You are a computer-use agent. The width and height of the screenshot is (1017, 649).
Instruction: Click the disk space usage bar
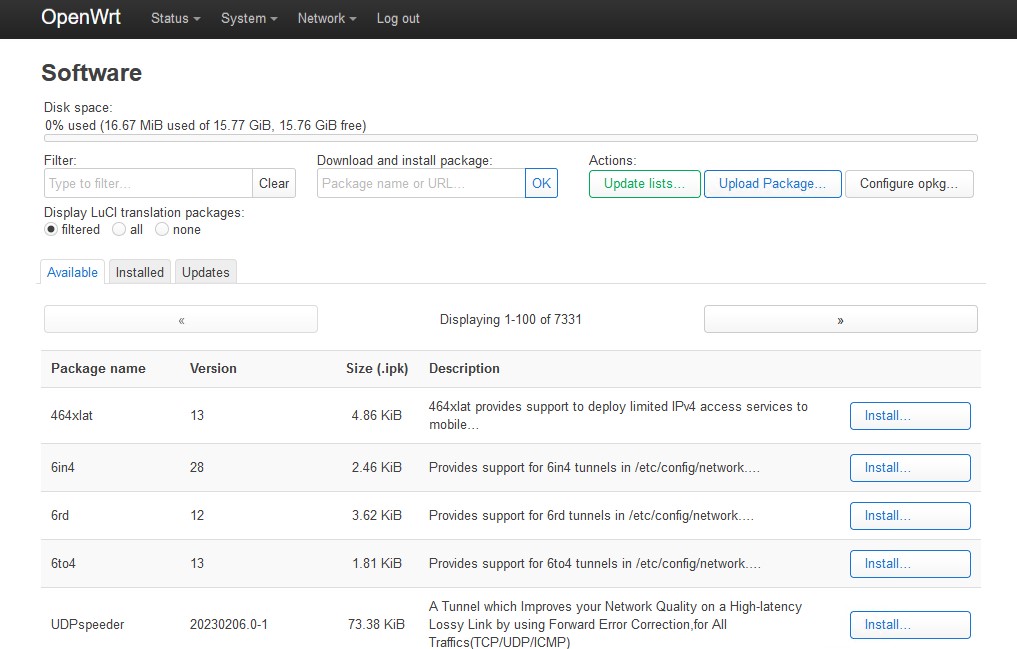pyautogui.click(x=510, y=138)
